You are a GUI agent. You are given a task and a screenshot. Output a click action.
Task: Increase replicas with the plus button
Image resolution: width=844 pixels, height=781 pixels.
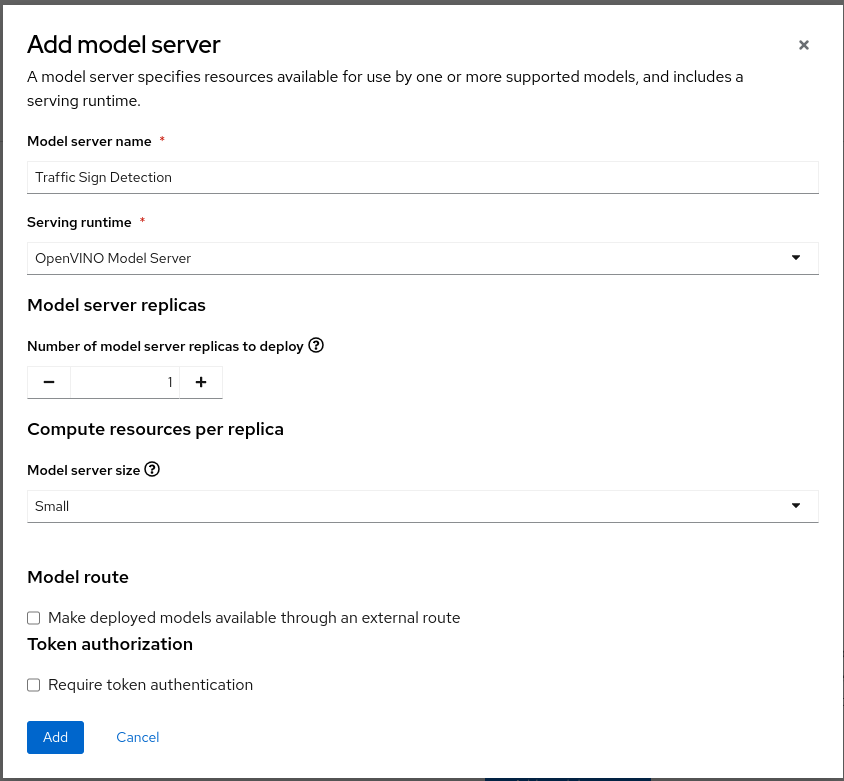200,382
